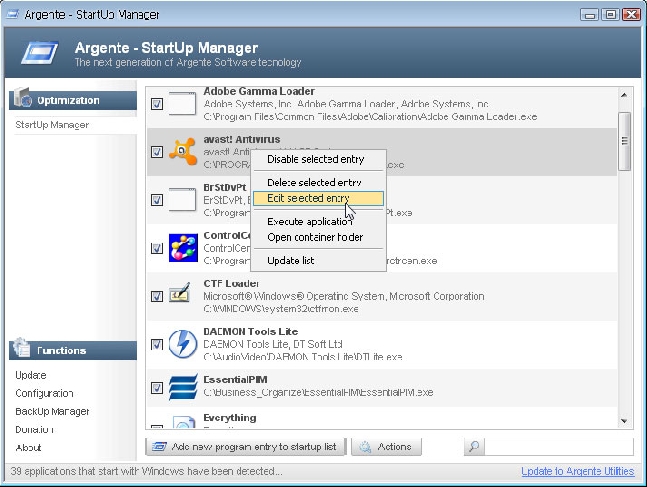
Task: Toggle the DAEMON Tools Lite checkbox
Action: point(157,345)
